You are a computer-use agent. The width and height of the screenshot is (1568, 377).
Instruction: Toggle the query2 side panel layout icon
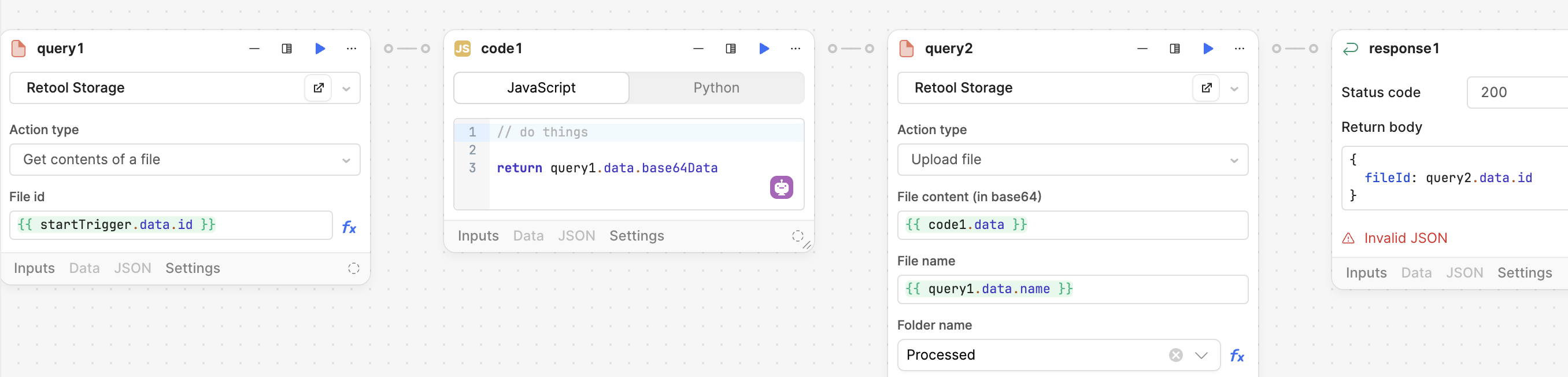tap(1175, 49)
